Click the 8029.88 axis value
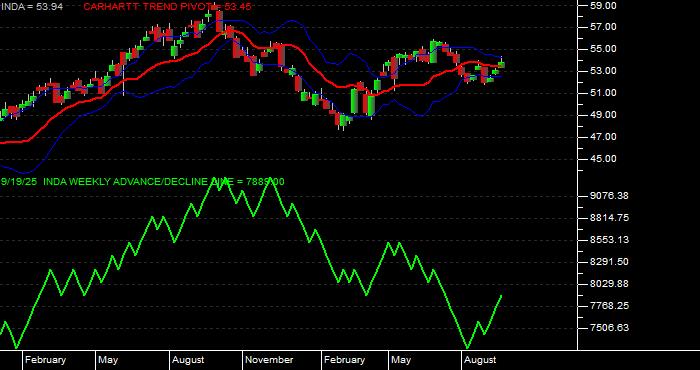Image resolution: width=700 pixels, height=370 pixels. click(610, 284)
